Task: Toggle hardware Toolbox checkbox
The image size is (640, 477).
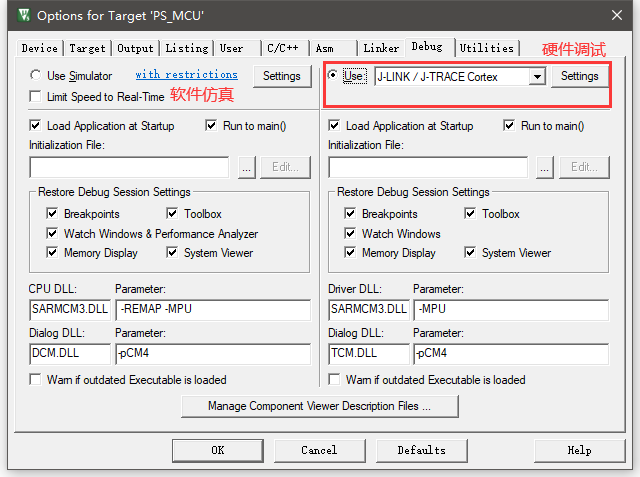Action: (x=470, y=213)
